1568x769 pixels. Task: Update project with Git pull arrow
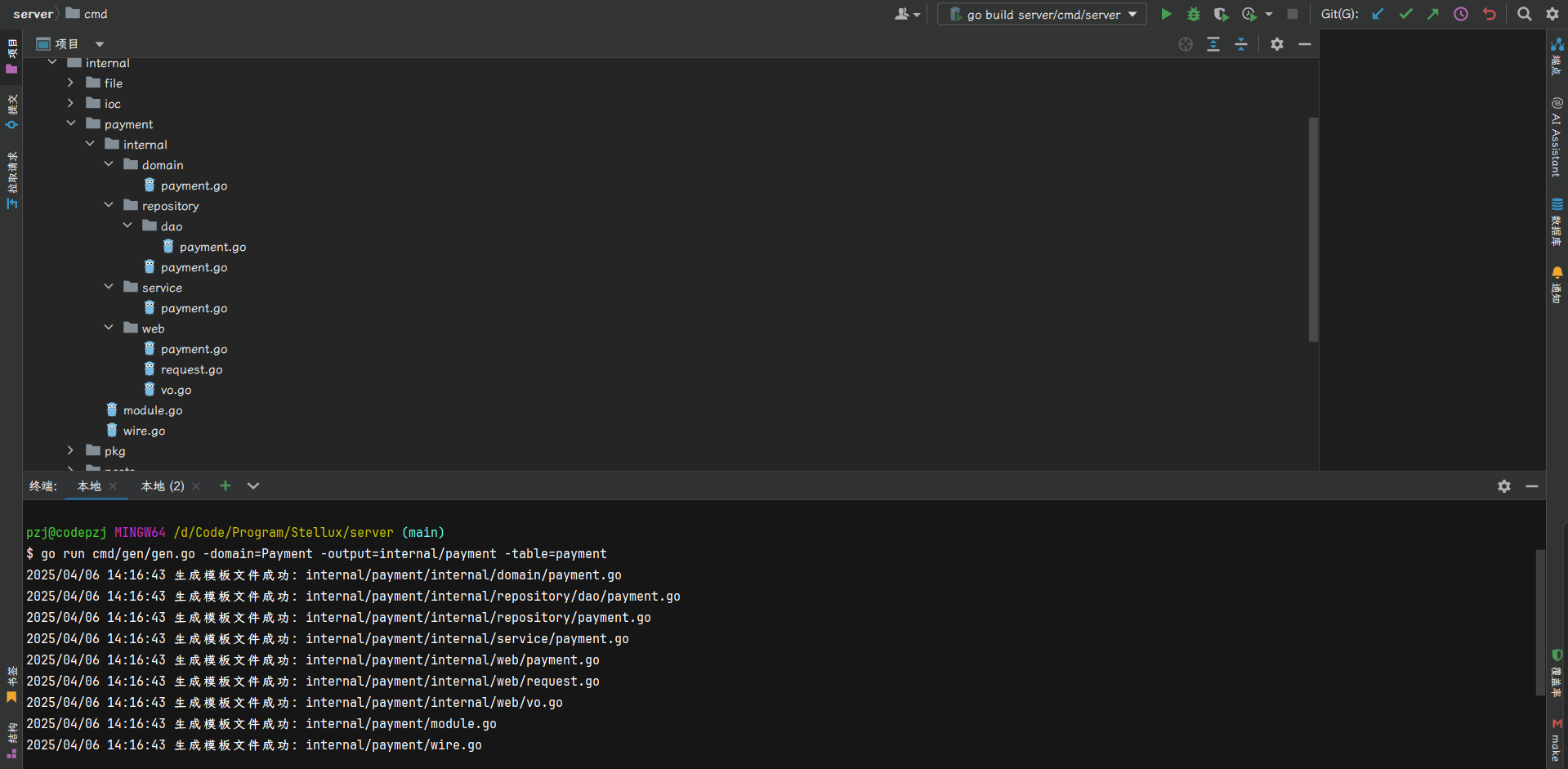(x=1378, y=14)
